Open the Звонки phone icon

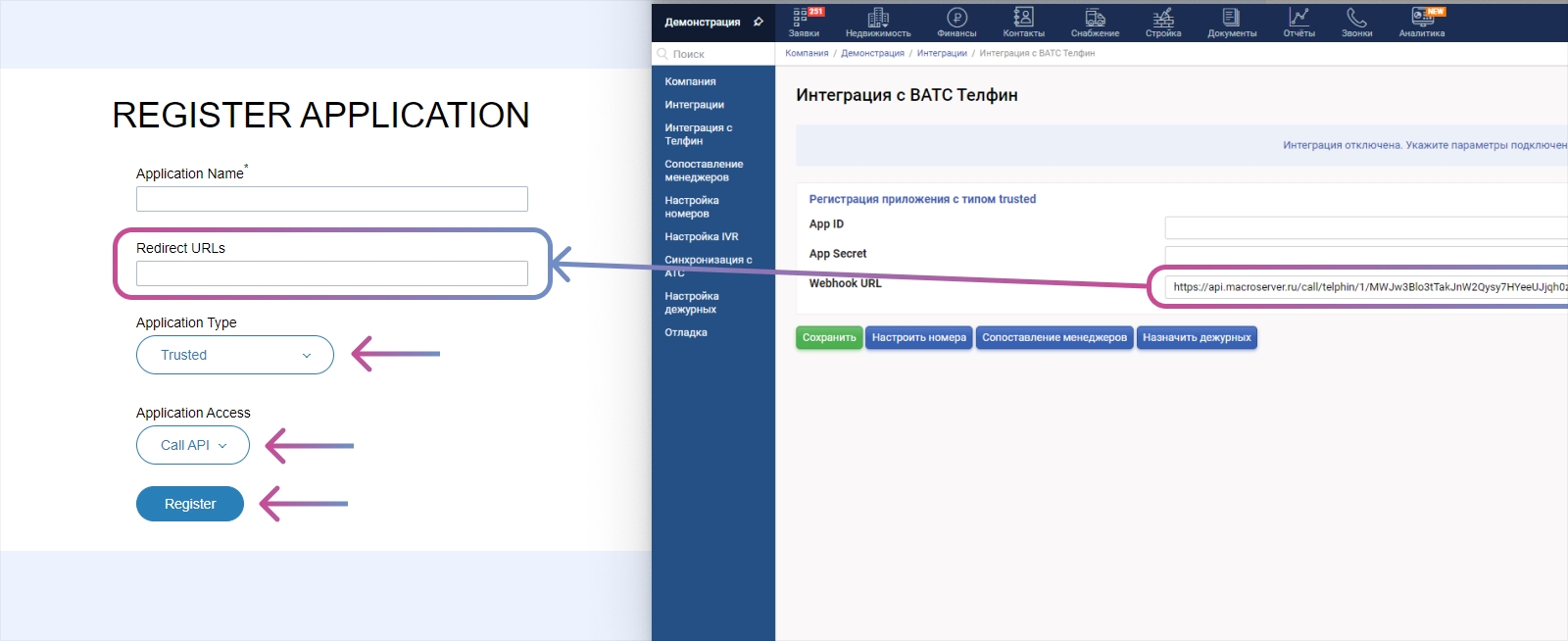(x=1356, y=18)
